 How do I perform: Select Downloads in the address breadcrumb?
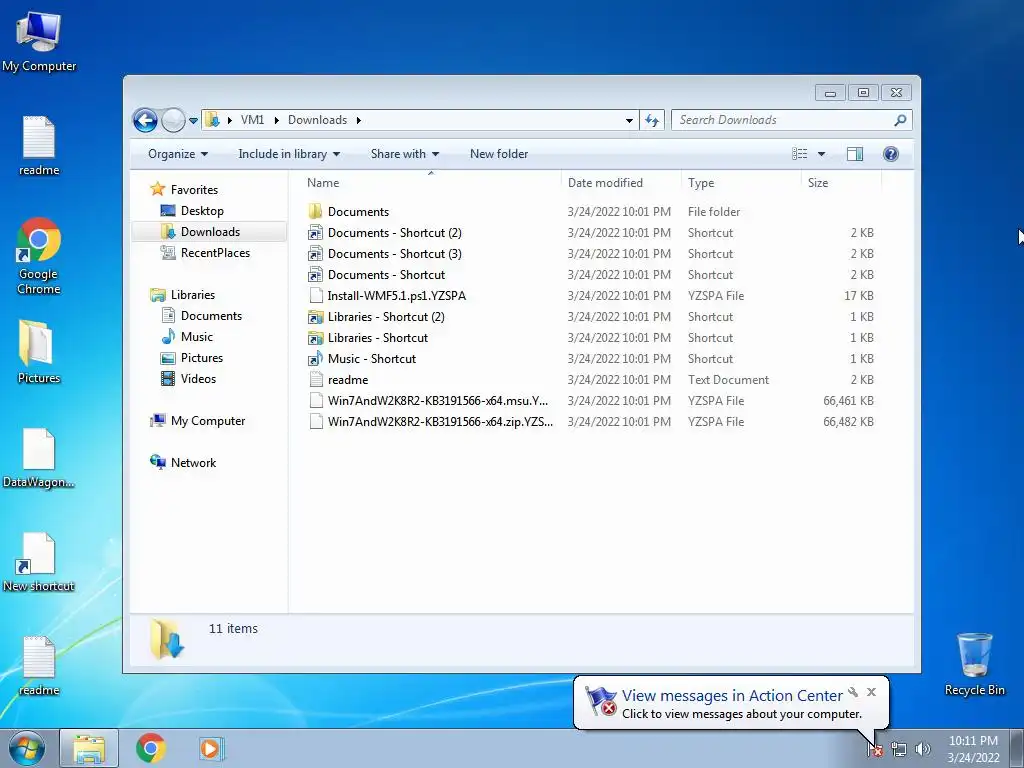[317, 120]
